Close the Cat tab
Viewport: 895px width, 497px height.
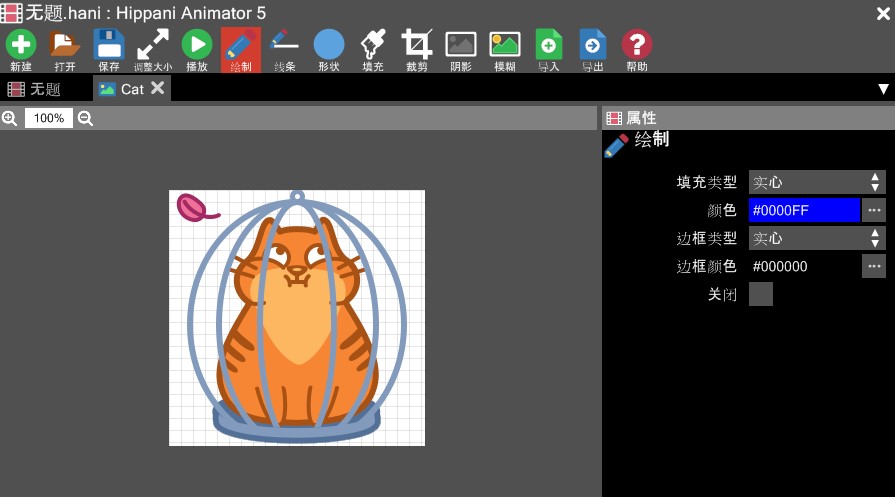(x=157, y=88)
